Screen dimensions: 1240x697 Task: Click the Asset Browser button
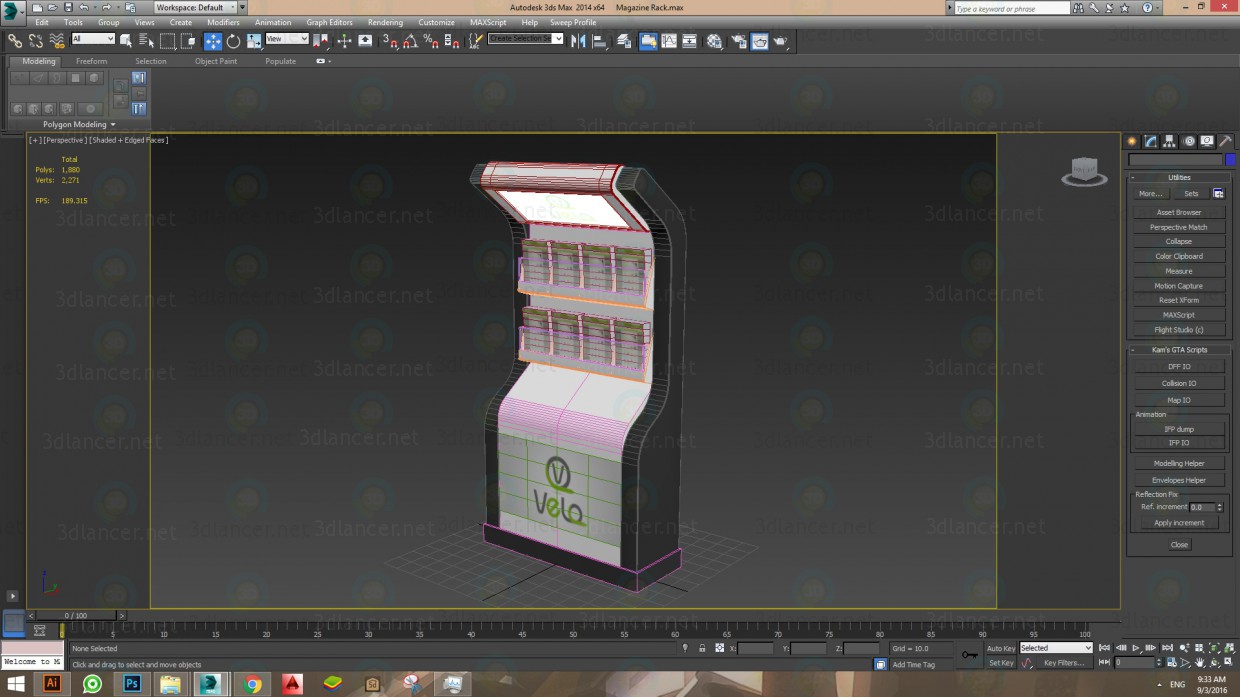(x=1179, y=213)
